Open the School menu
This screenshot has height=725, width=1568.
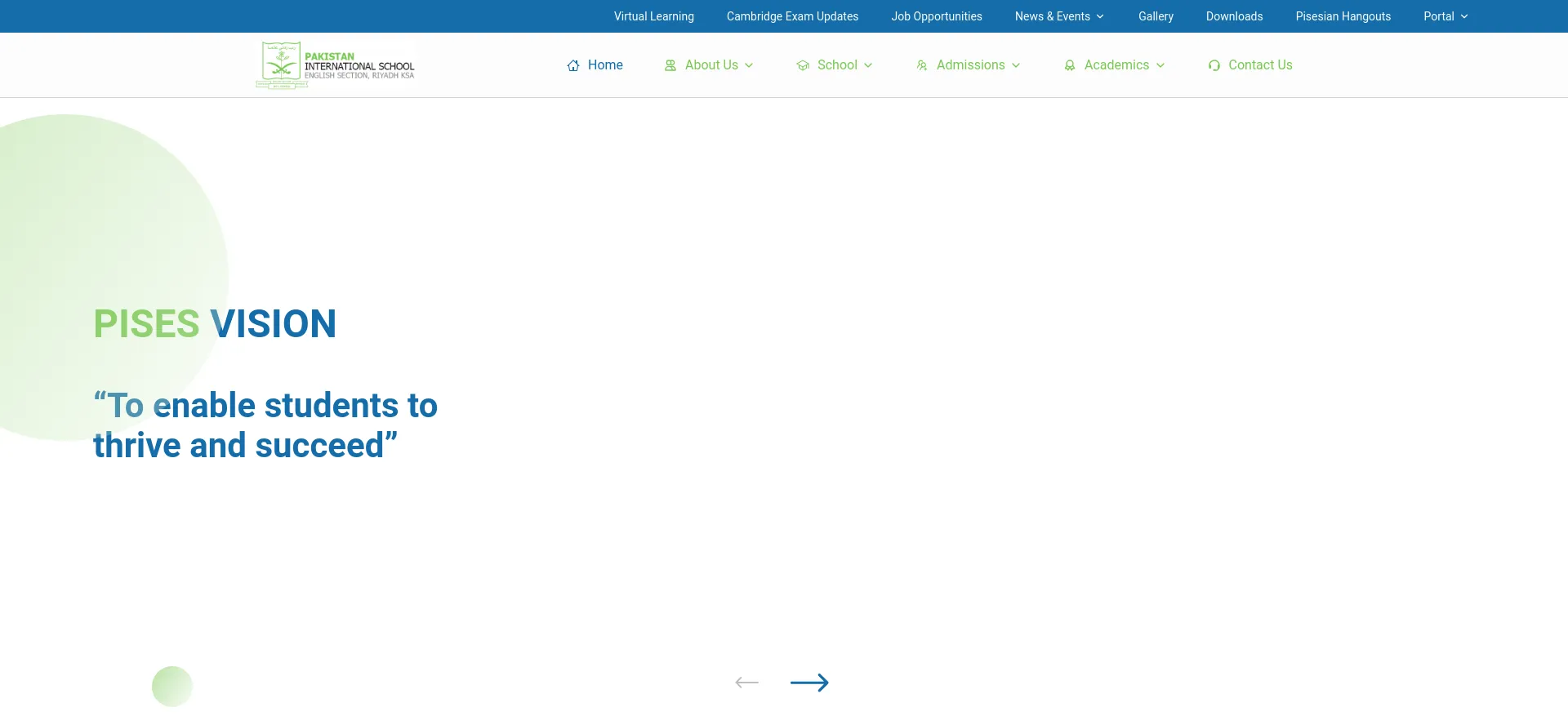(837, 64)
